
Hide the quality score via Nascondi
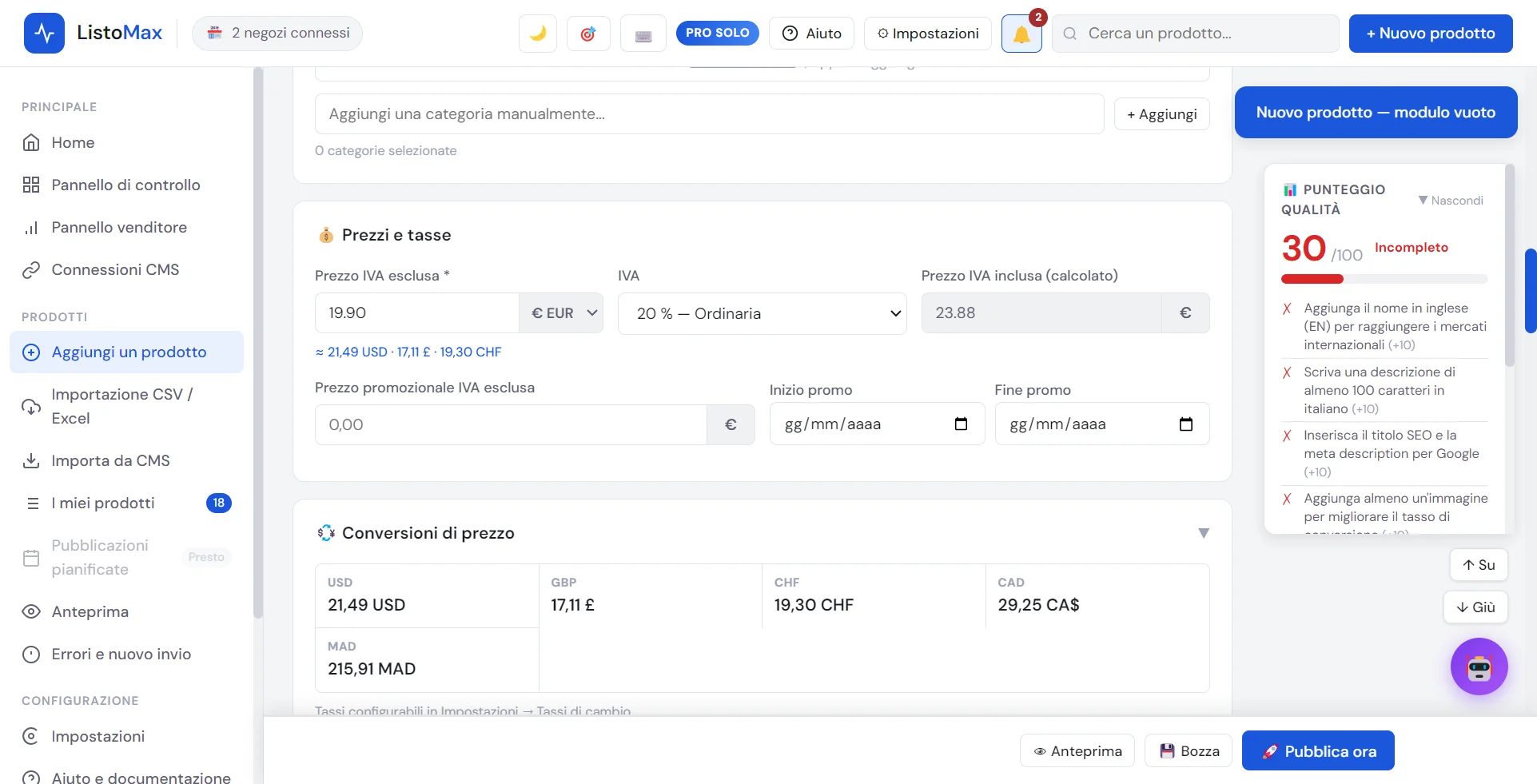click(1451, 201)
